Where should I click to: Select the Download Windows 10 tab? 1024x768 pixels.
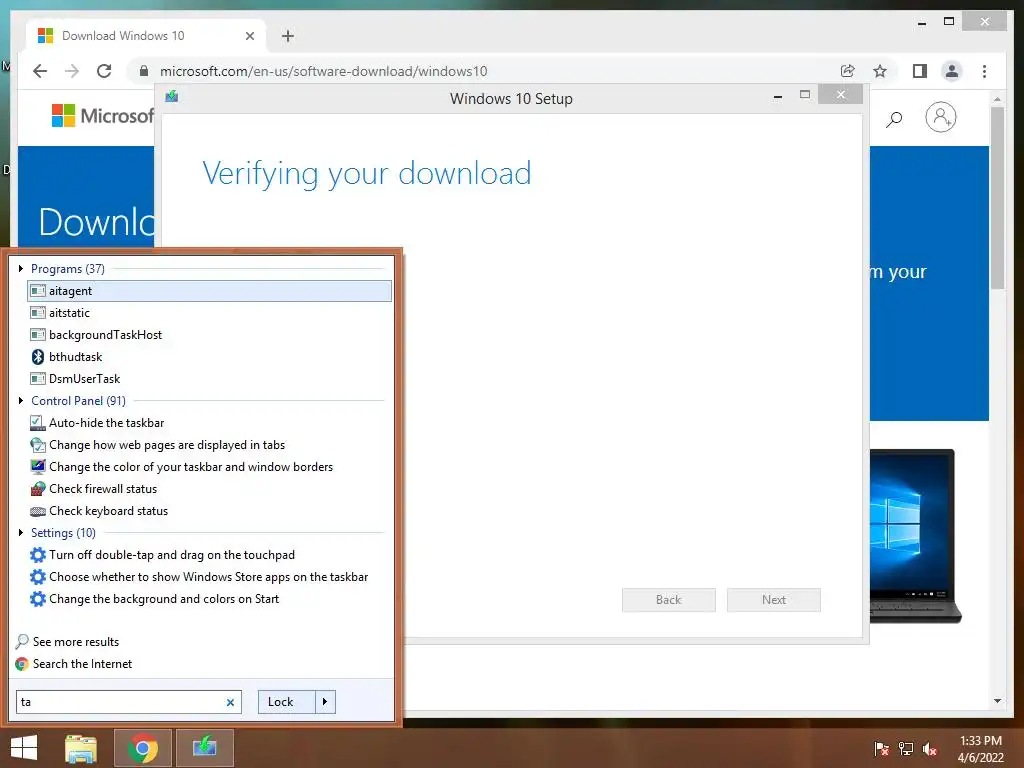click(146, 36)
